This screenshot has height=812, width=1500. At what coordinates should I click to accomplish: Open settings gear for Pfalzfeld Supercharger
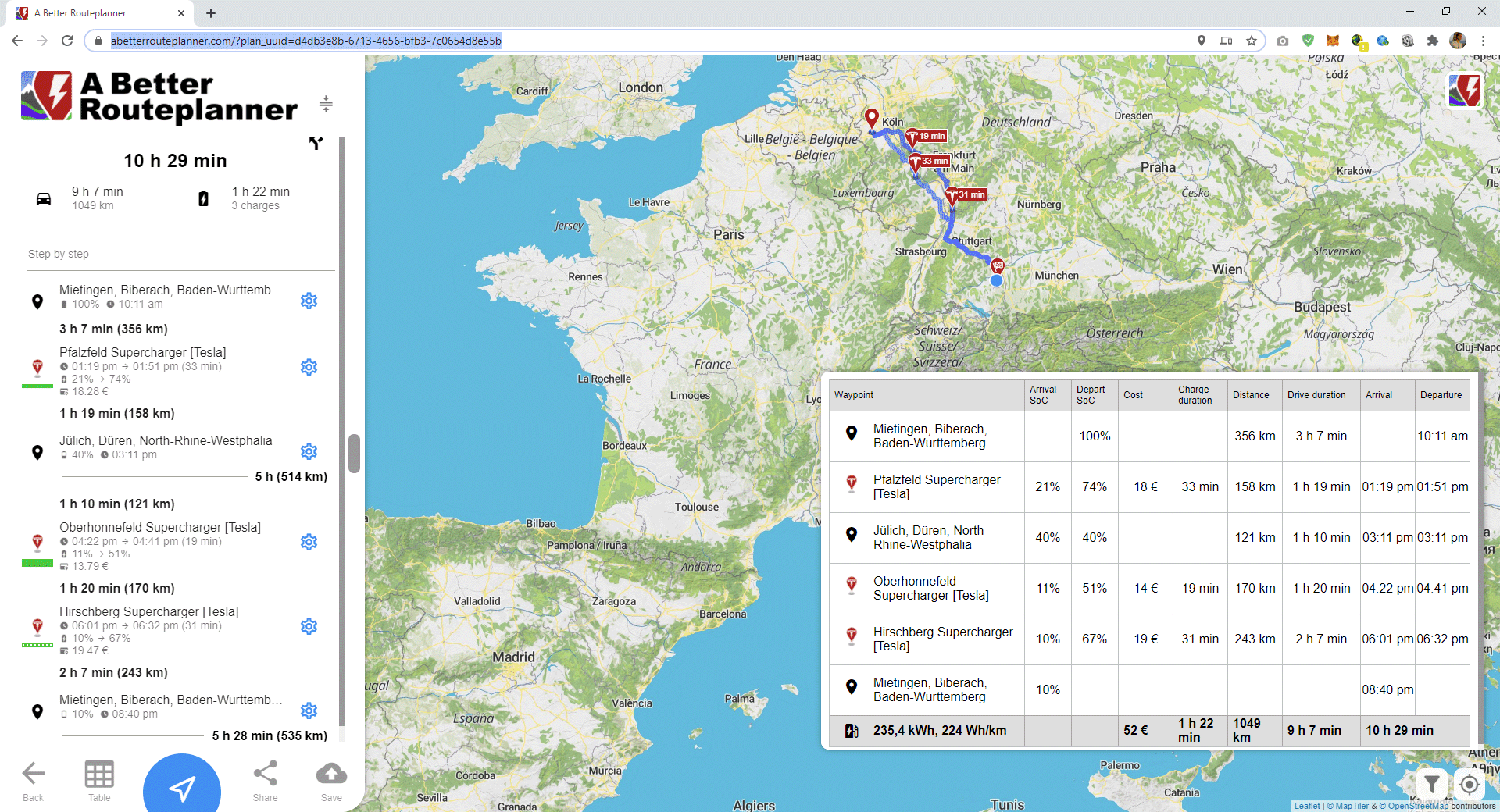309,367
